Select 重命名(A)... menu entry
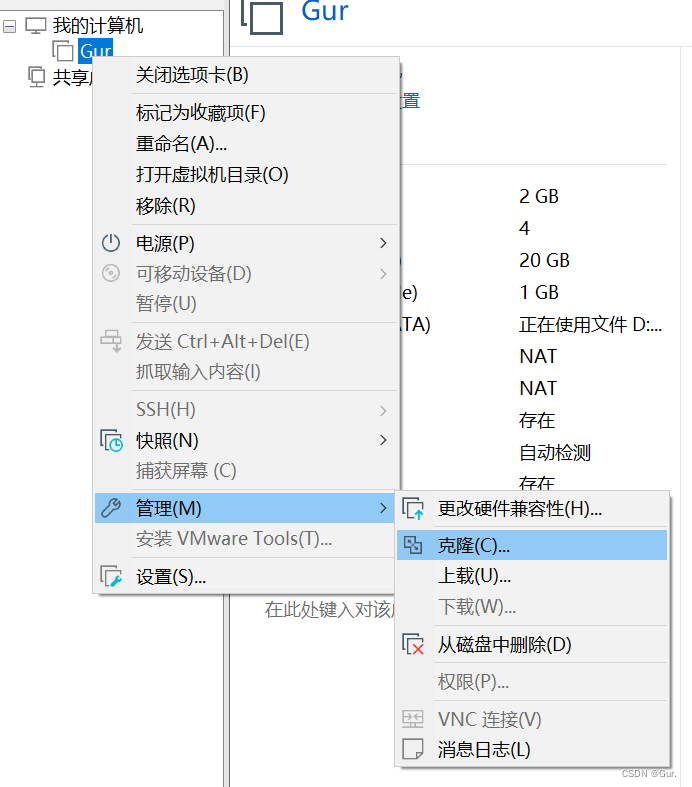The image size is (692, 787). click(x=245, y=144)
